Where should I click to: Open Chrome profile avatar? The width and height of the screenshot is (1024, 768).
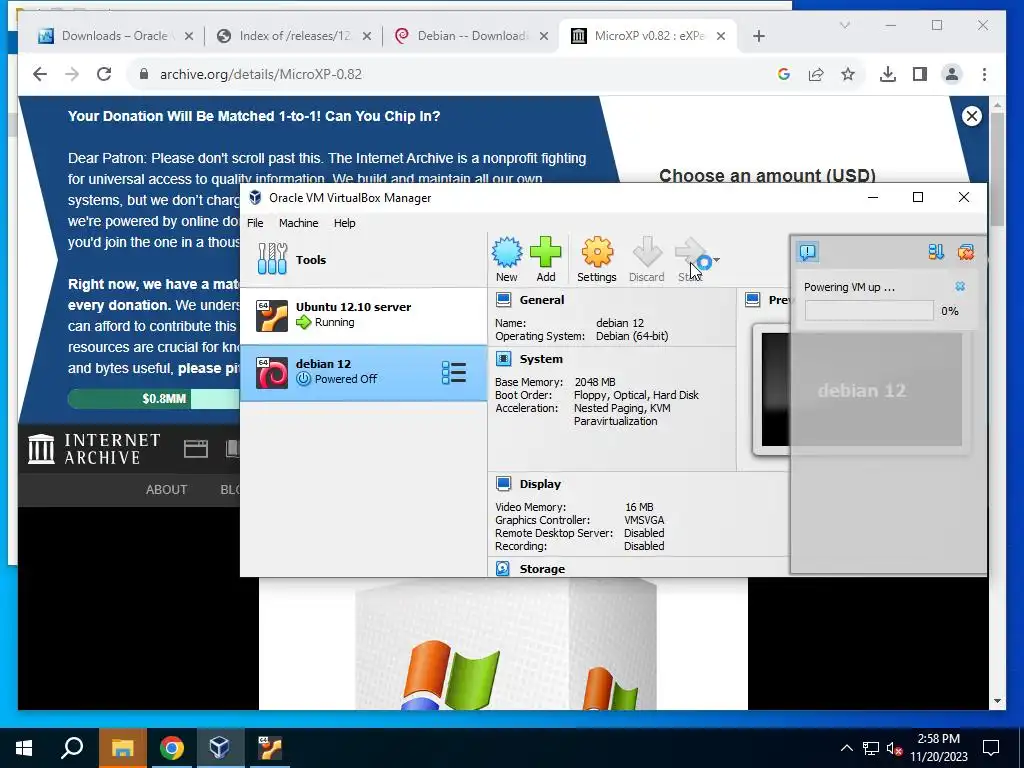click(952, 74)
